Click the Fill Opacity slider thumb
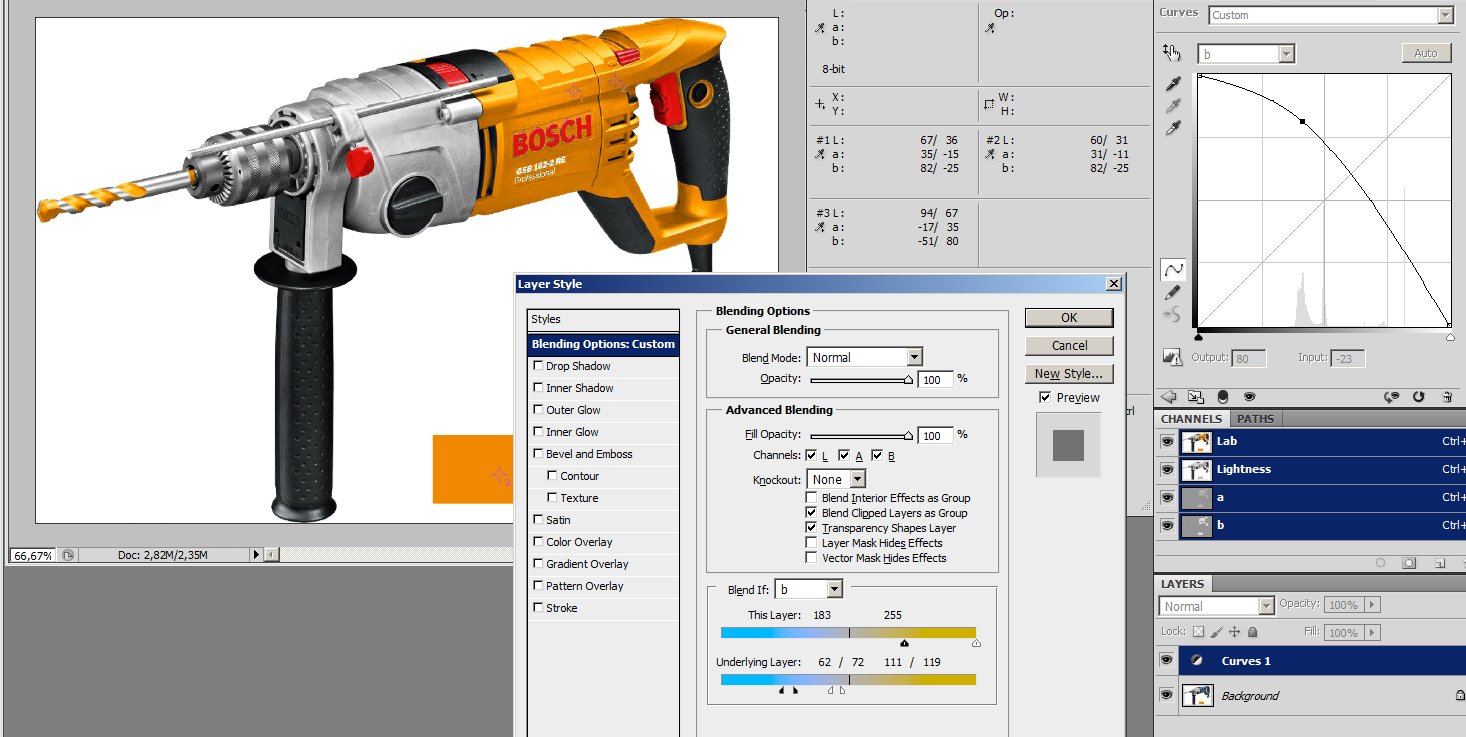This screenshot has height=737, width=1466. (x=909, y=436)
